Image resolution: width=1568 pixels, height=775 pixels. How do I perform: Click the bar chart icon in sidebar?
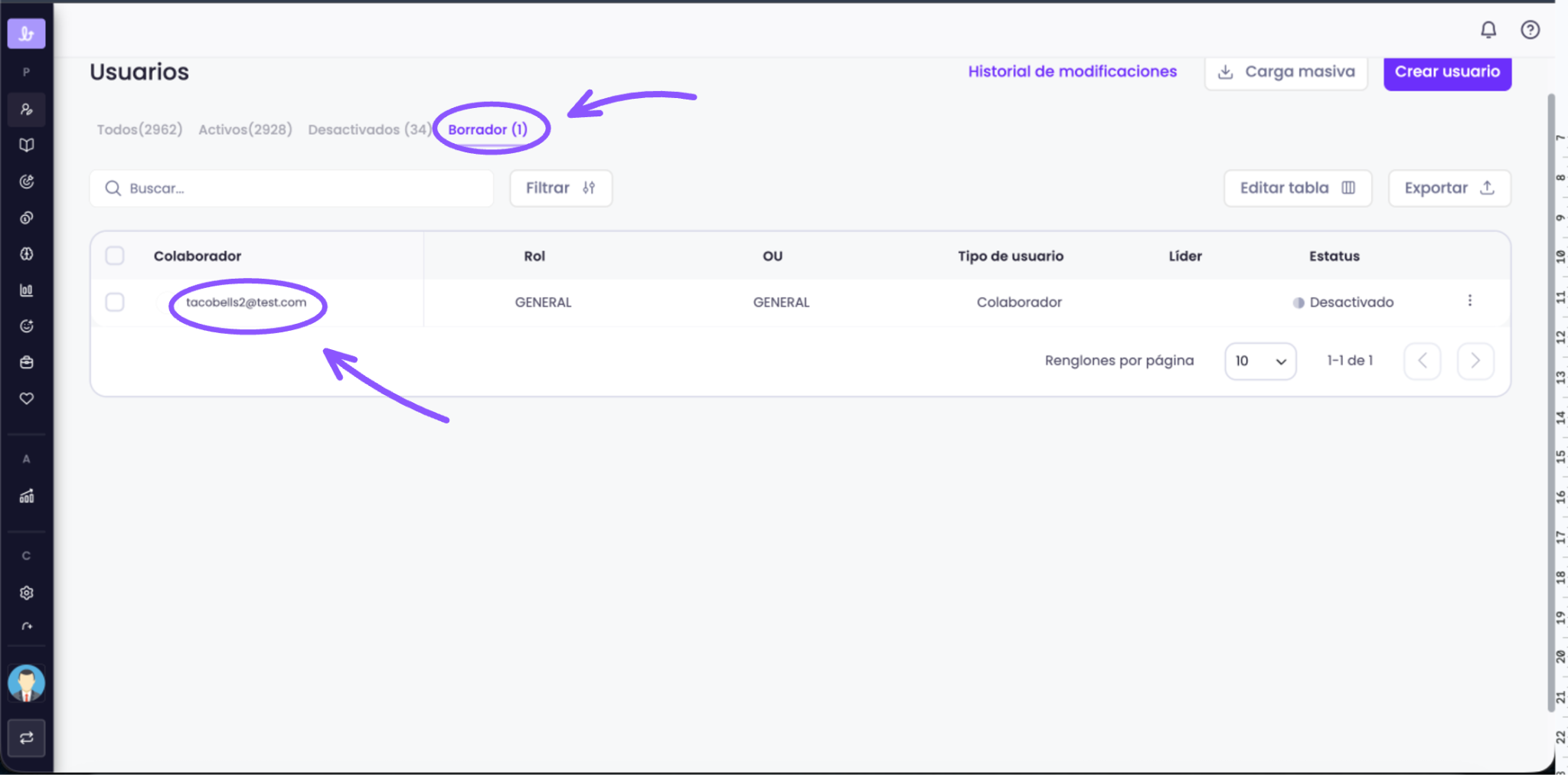point(27,290)
